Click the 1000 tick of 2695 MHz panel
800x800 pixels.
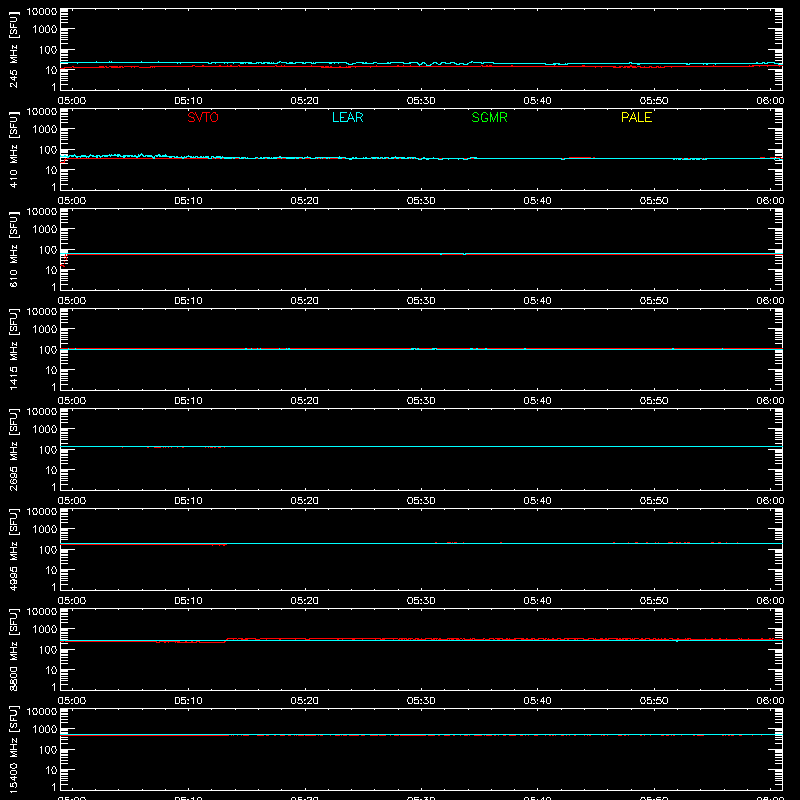point(45,429)
